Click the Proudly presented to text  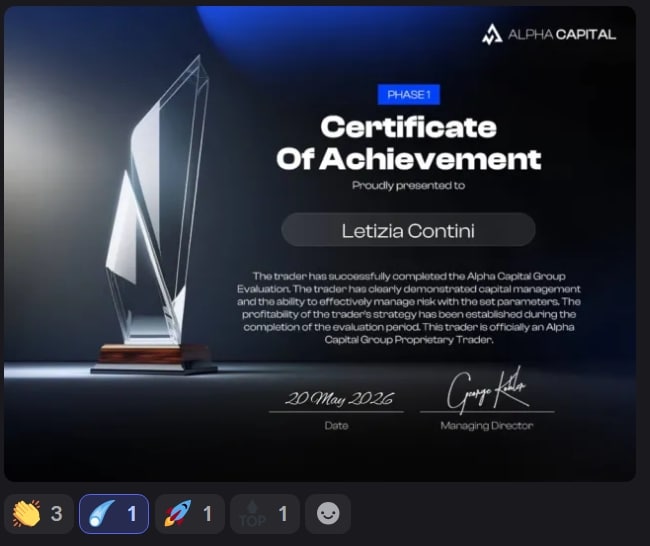408,185
